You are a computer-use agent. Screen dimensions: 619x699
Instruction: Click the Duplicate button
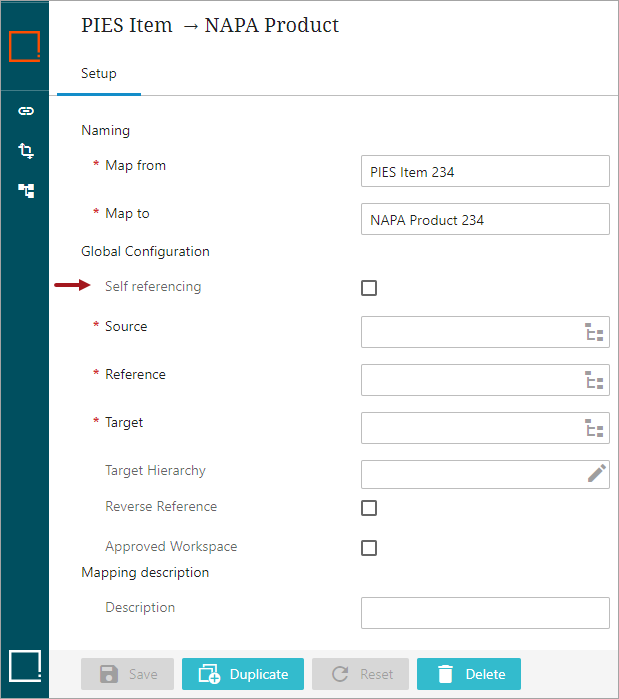click(x=243, y=674)
